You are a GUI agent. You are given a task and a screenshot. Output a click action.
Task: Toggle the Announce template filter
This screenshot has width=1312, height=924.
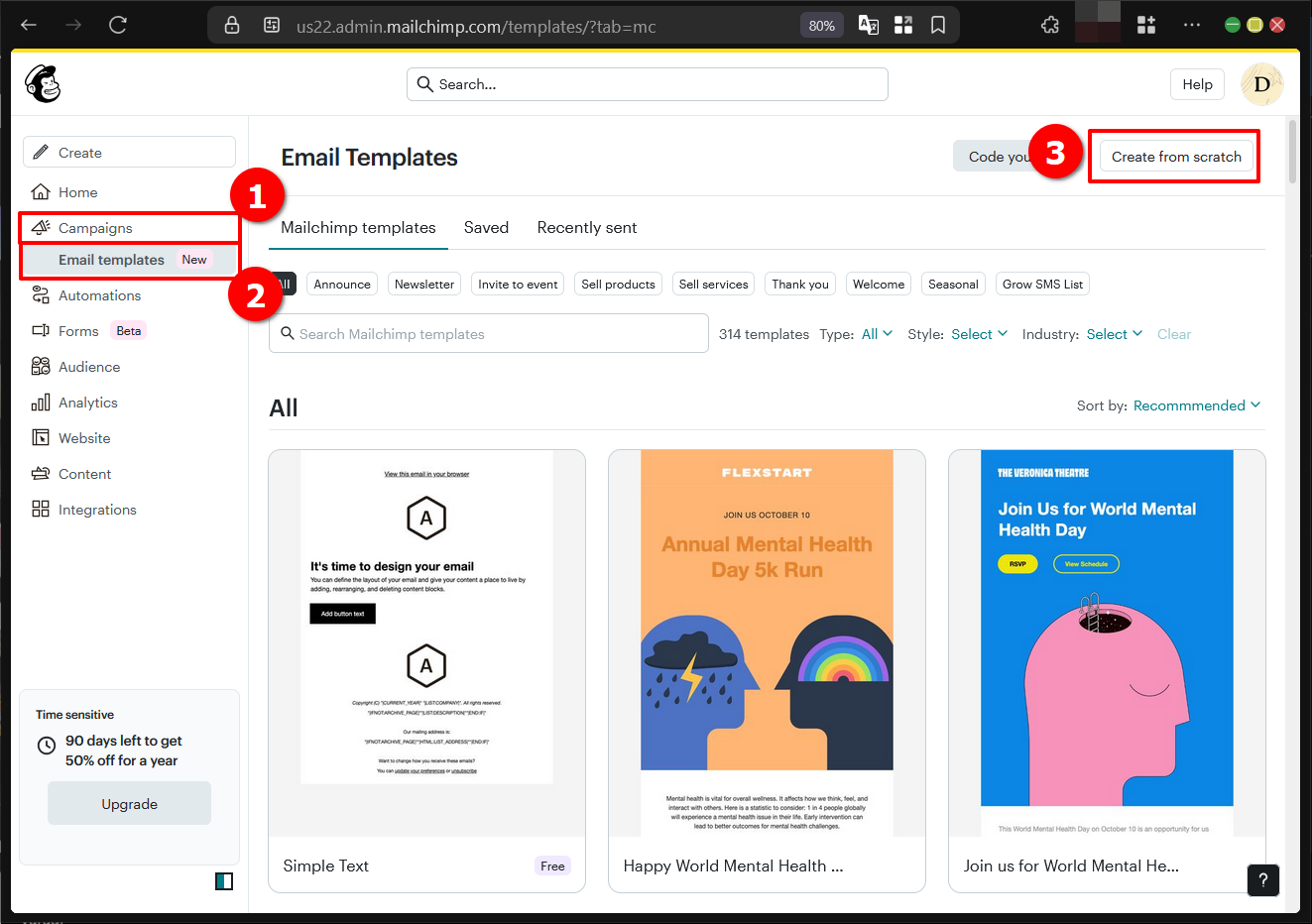(x=341, y=284)
